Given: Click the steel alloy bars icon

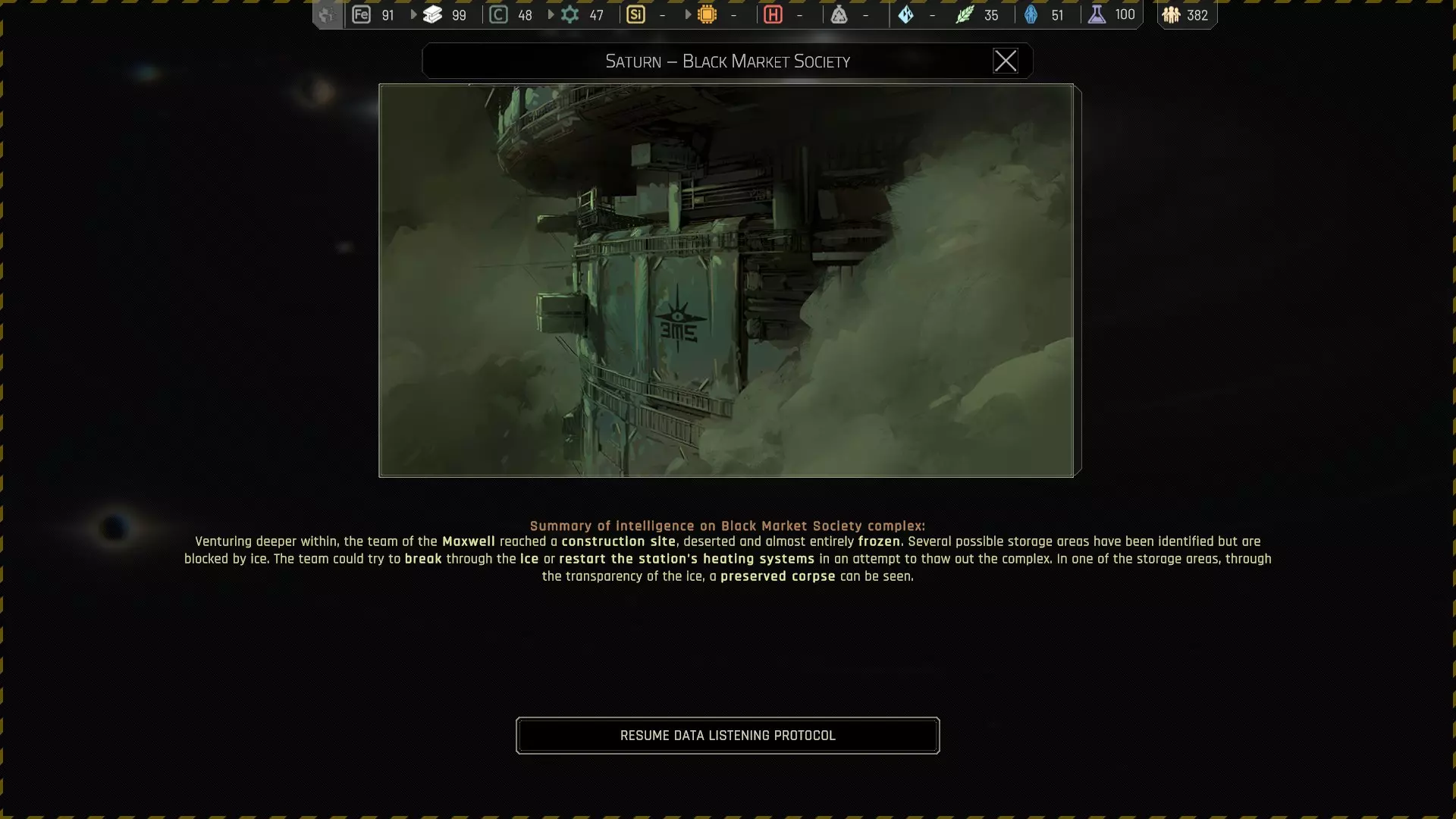Looking at the screenshot, I should pyautogui.click(x=432, y=14).
